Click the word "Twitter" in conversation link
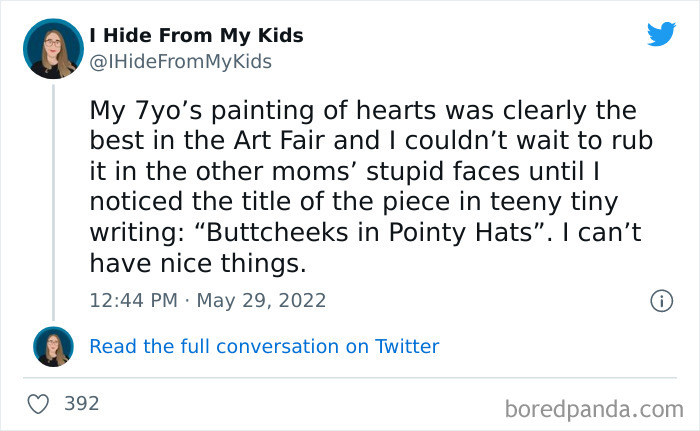700x431 pixels. coord(406,347)
